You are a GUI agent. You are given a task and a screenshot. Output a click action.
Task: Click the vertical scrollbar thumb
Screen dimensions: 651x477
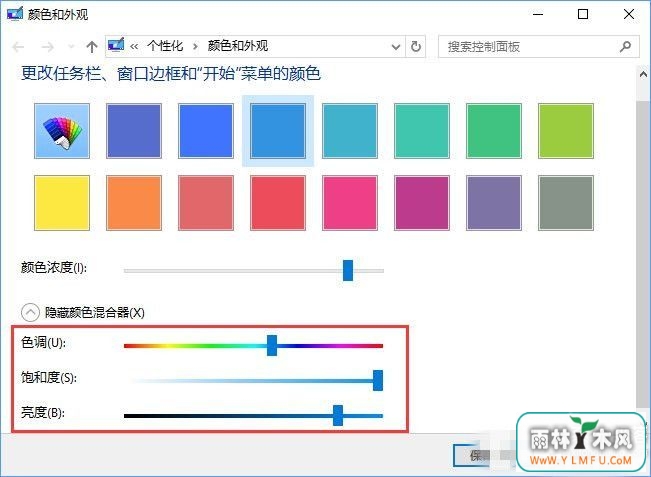643,253
